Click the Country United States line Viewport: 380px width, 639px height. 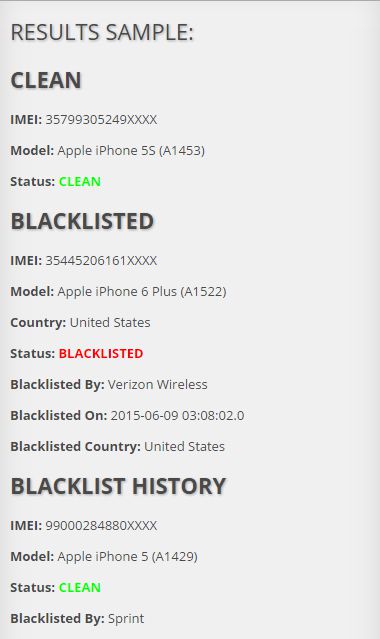point(80,323)
